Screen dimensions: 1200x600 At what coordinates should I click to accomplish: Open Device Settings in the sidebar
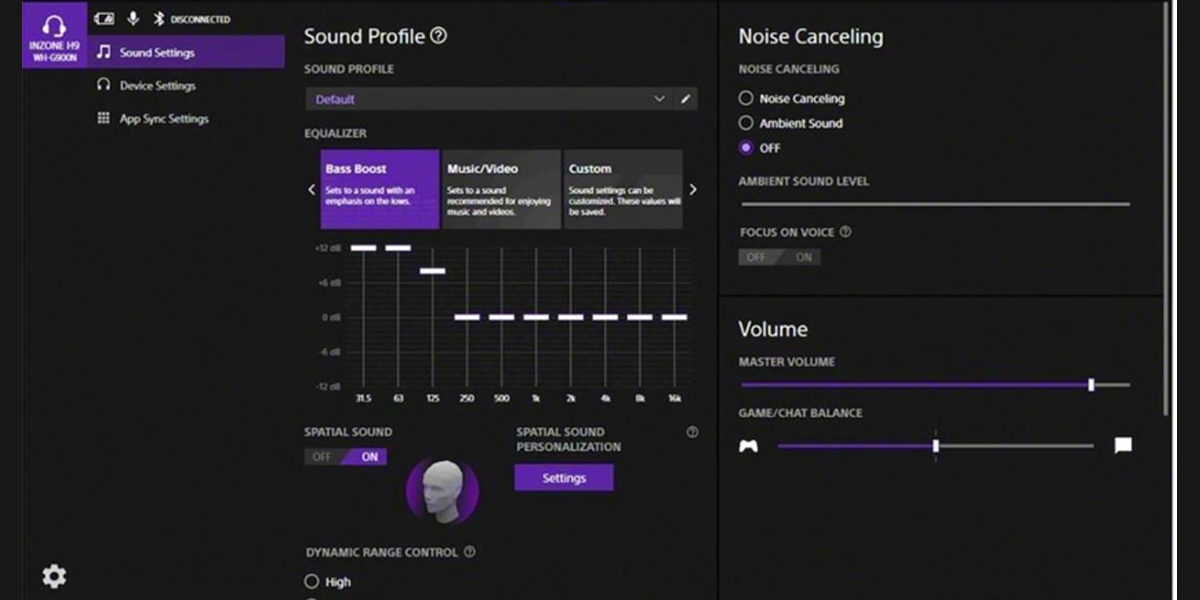coord(157,86)
